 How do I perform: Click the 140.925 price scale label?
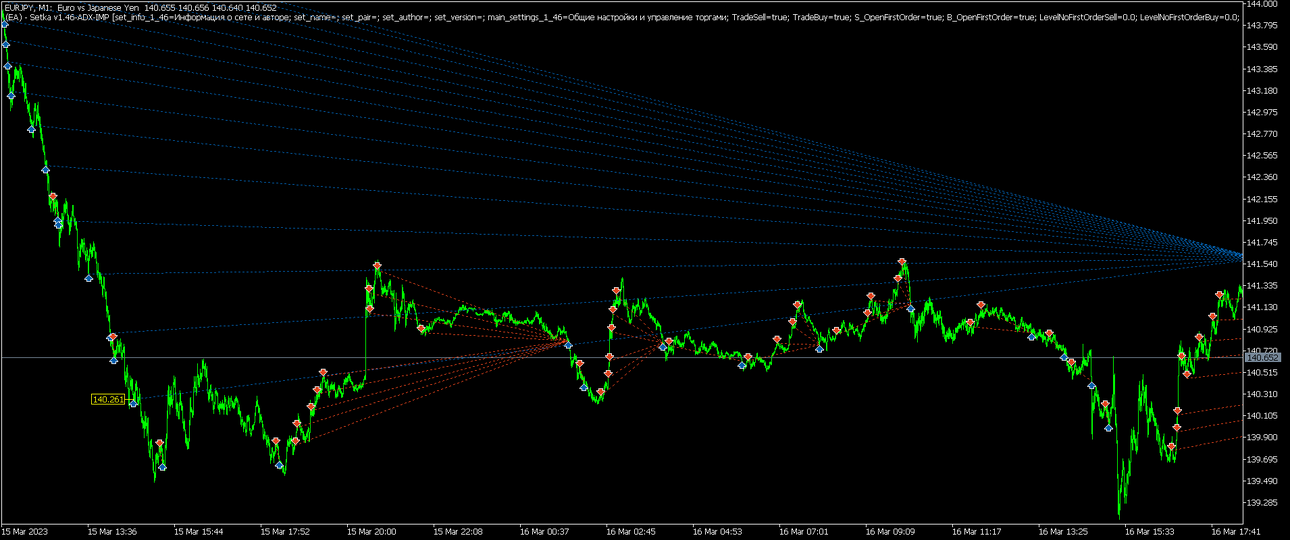coord(1263,329)
